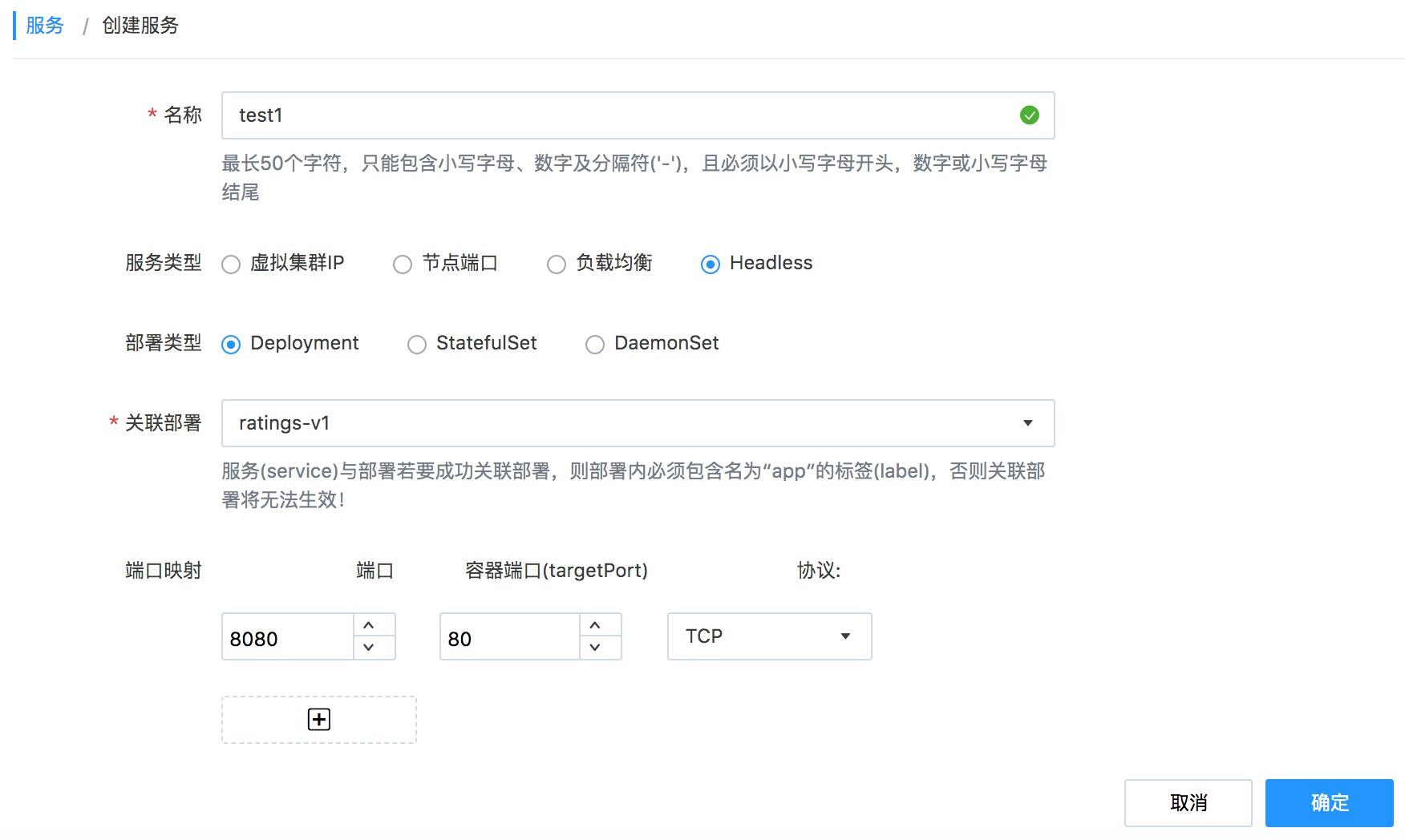
Task: Select 负载均衡 service type option
Action: click(557, 265)
